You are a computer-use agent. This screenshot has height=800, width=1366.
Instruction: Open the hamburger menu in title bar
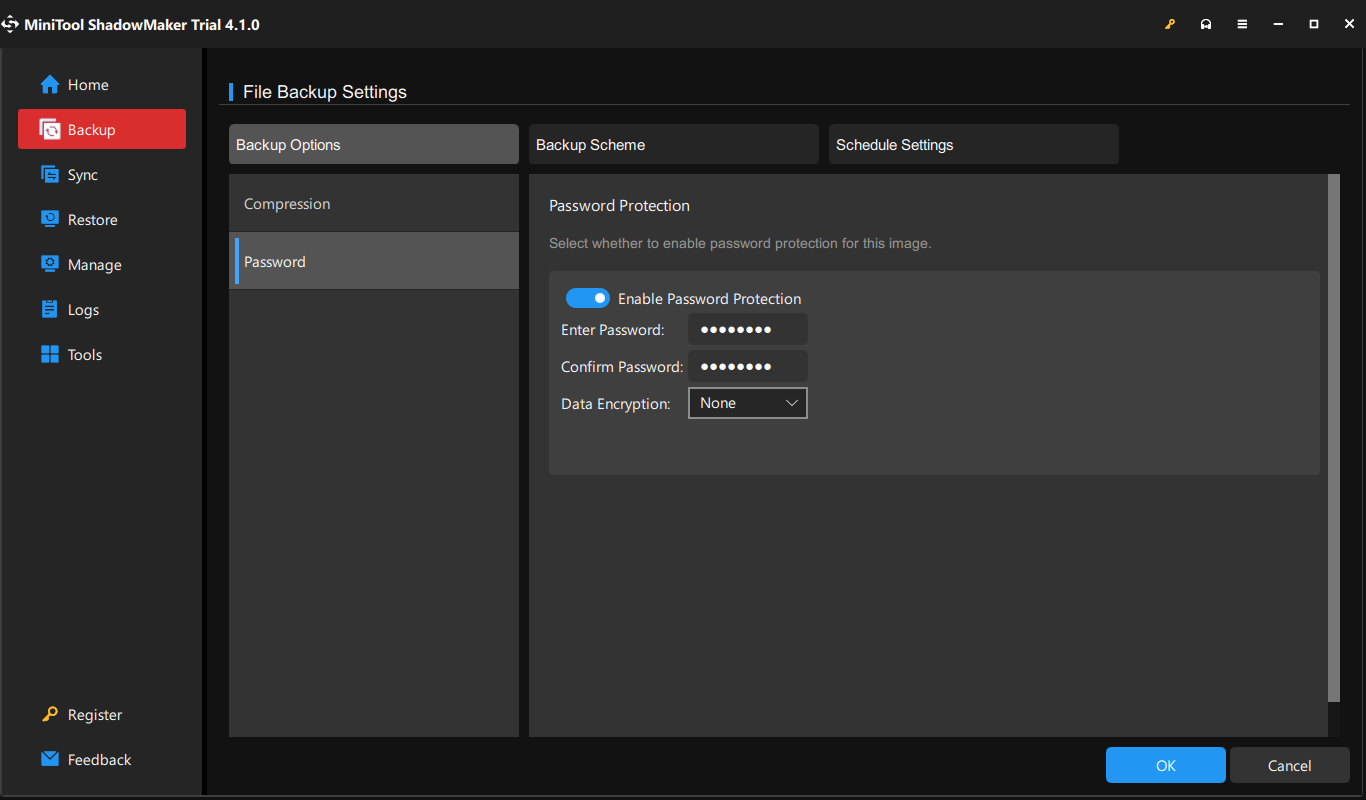1242,24
